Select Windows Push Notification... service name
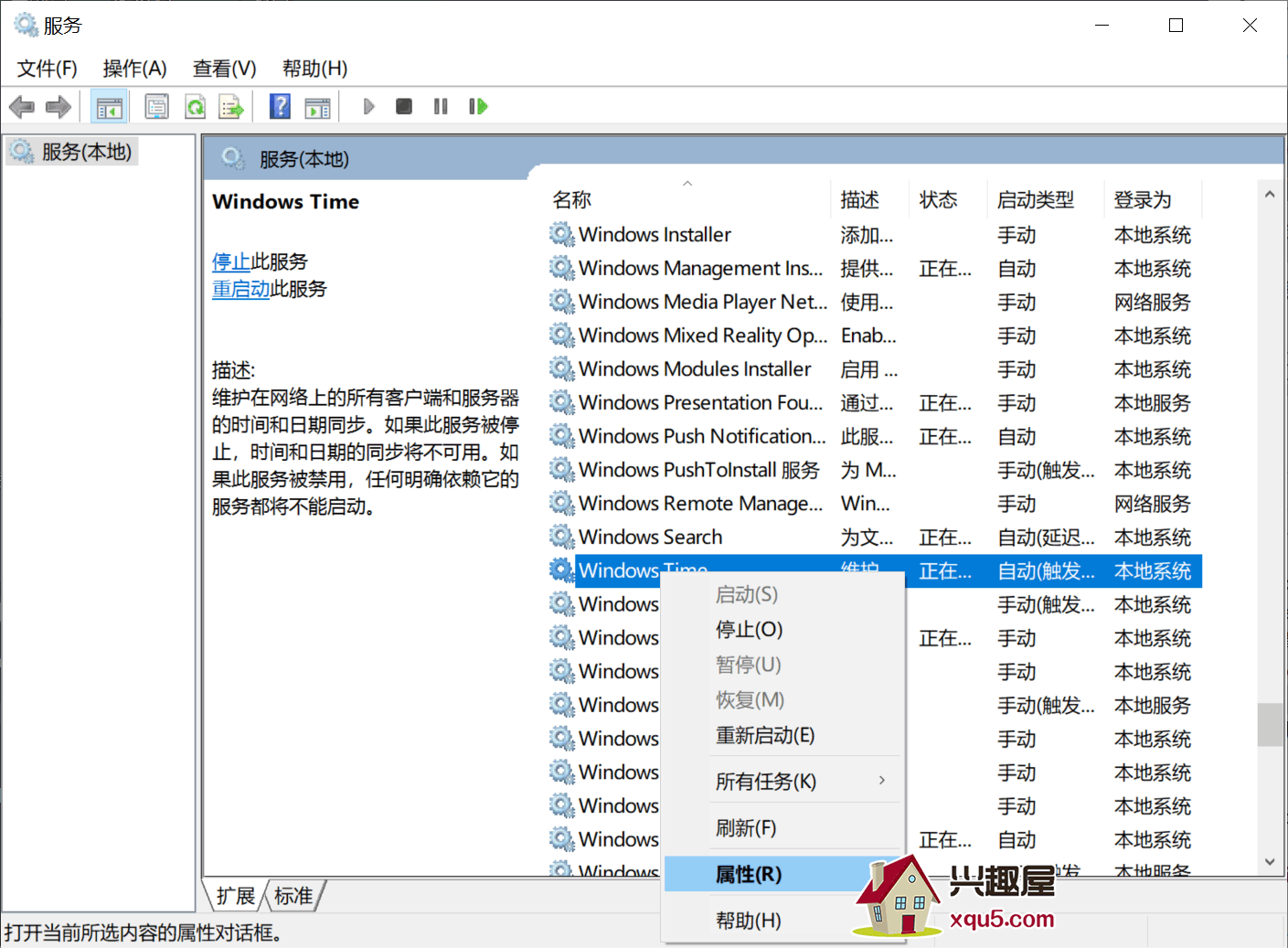1288x948 pixels. pyautogui.click(x=702, y=436)
